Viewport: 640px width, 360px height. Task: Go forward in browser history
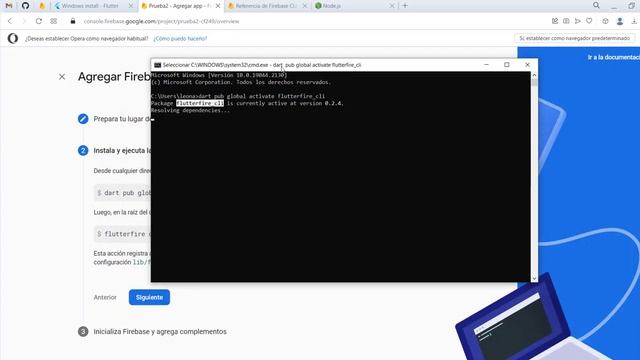(24, 21)
